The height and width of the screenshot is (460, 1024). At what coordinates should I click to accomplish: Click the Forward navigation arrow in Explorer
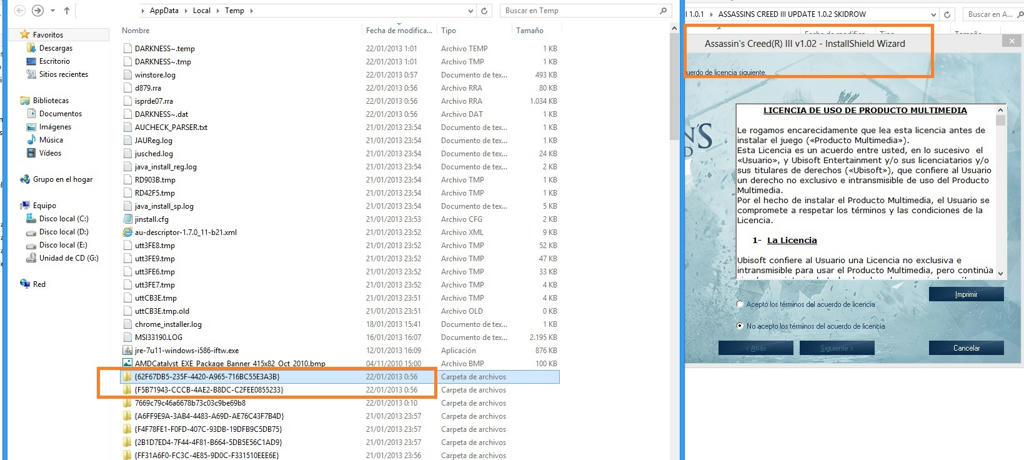pyautogui.click(x=37, y=10)
